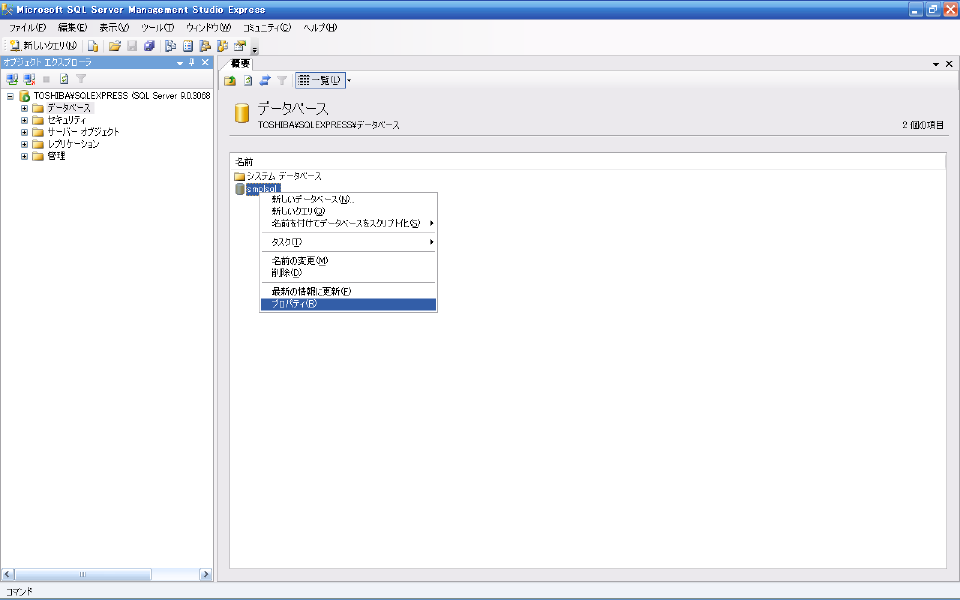Close the Object Explorer panel

coord(205,62)
